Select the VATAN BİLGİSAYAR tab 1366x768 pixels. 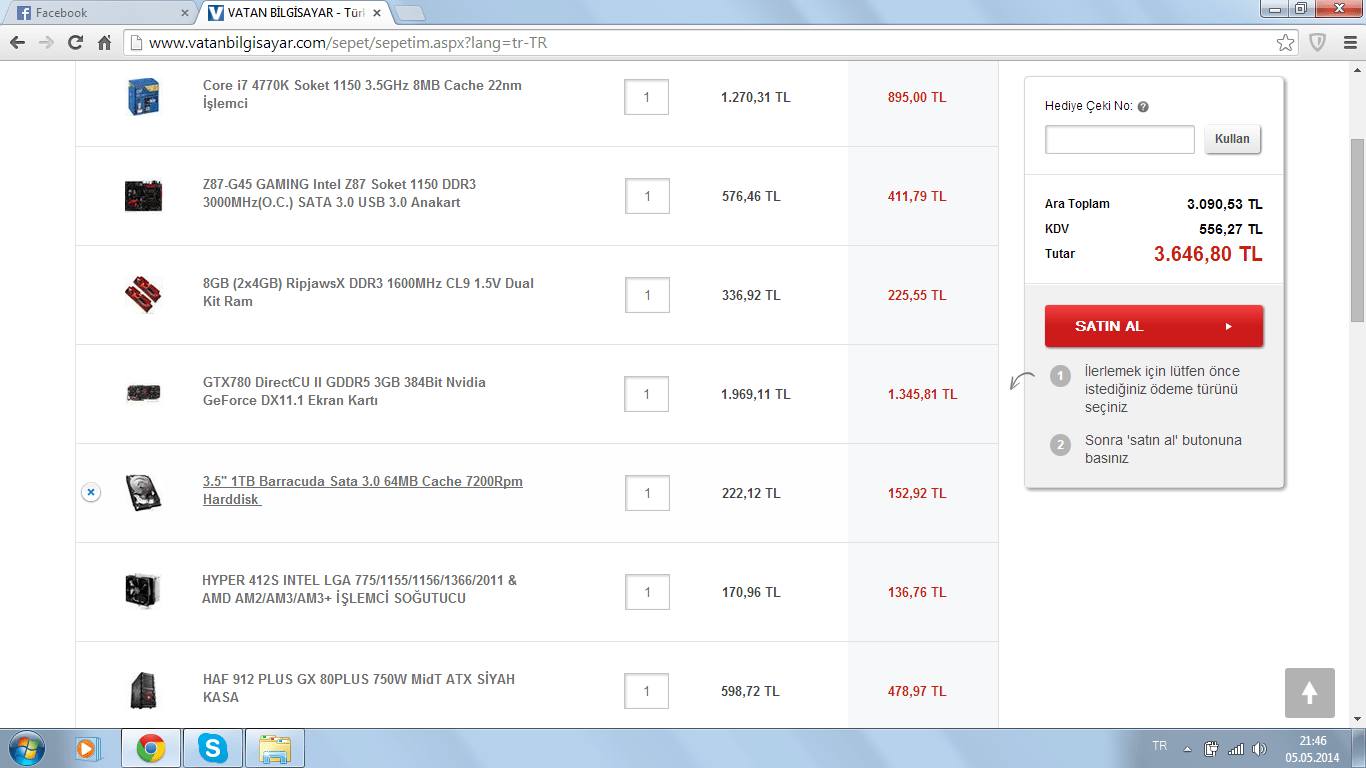(x=295, y=13)
